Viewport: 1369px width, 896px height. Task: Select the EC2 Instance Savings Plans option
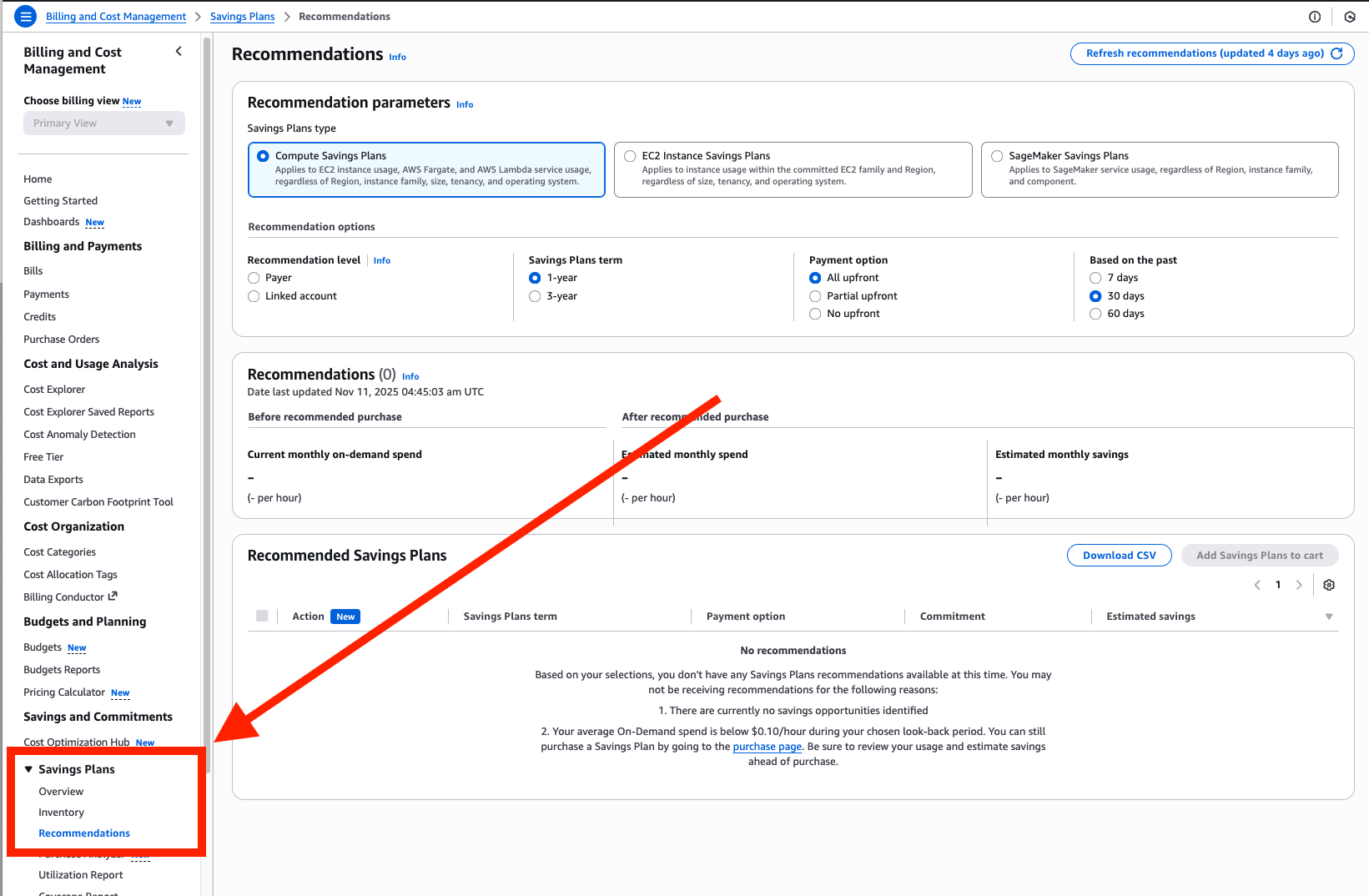pos(630,155)
